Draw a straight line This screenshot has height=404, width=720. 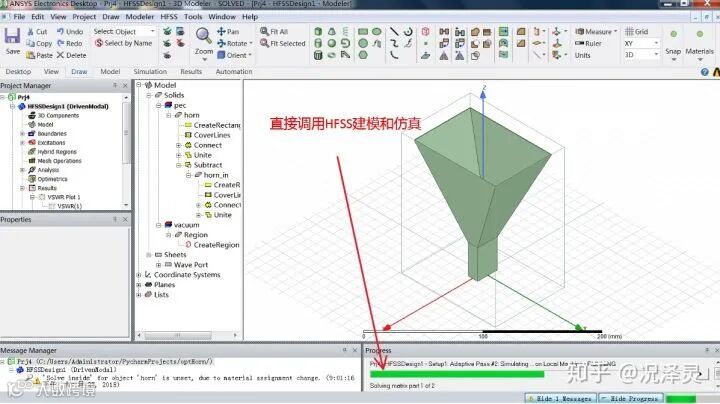(x=394, y=32)
